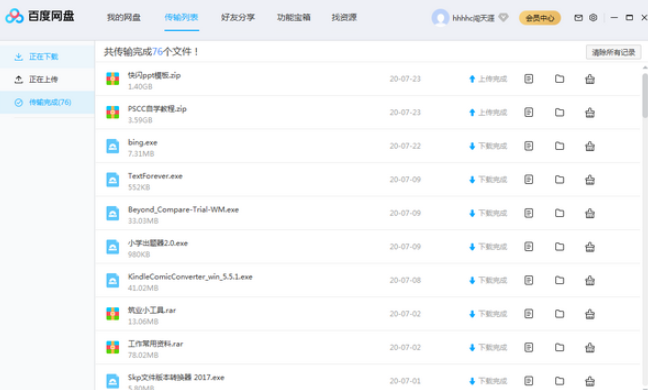The image size is (648, 390).
Task: Show 正在下载 list in sidebar
Action: pos(47,57)
